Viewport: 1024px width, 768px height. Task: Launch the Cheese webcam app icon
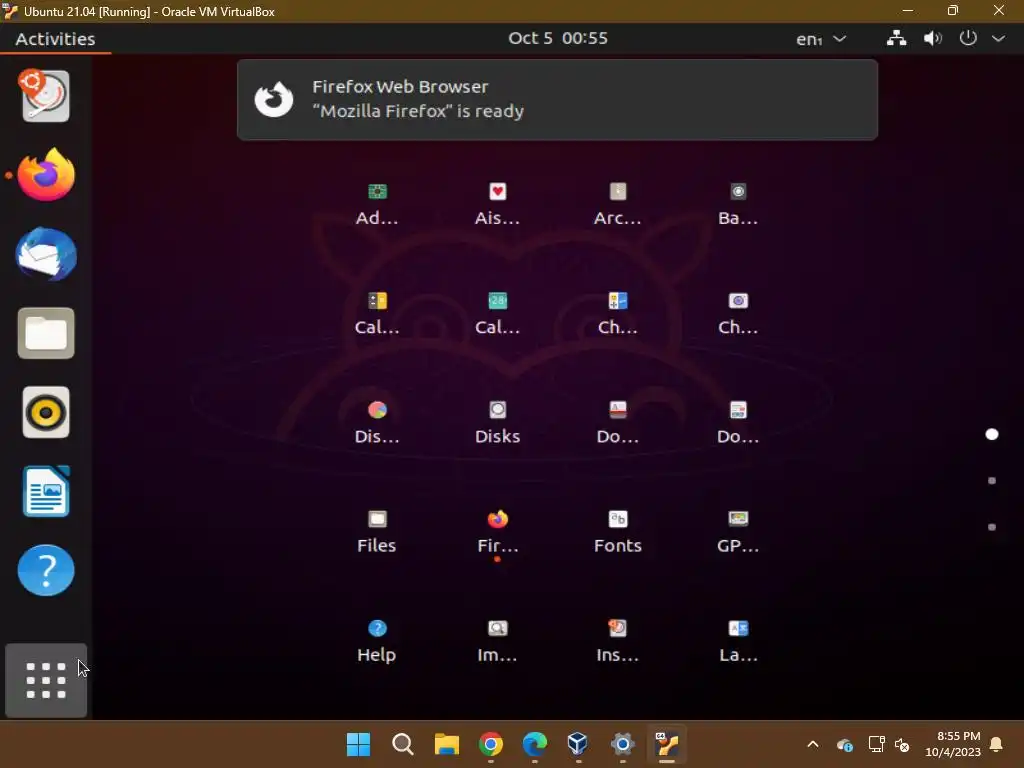pos(738,313)
